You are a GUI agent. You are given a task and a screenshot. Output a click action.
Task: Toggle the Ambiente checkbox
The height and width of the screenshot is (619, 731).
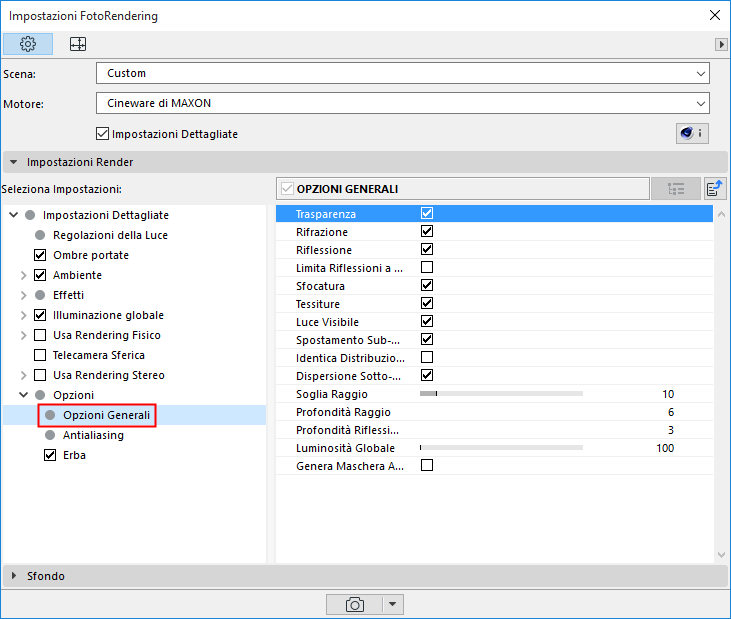click(40, 275)
